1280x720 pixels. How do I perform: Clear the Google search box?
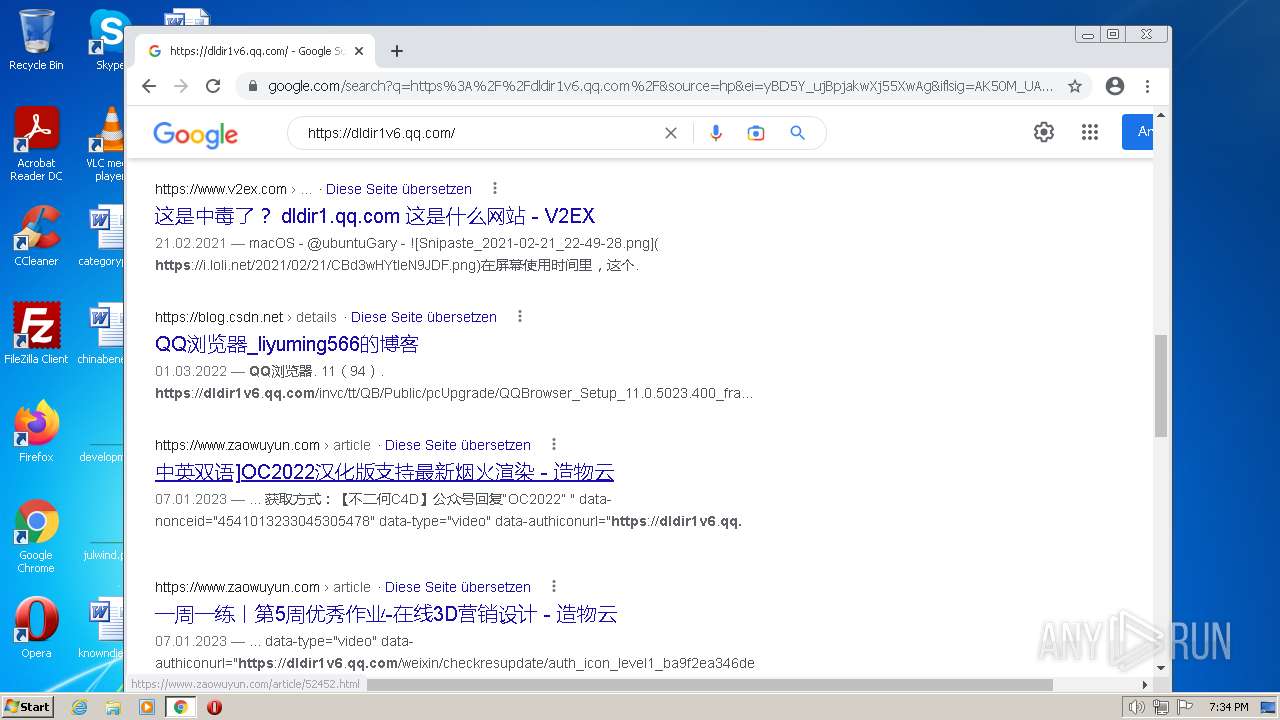coord(671,133)
